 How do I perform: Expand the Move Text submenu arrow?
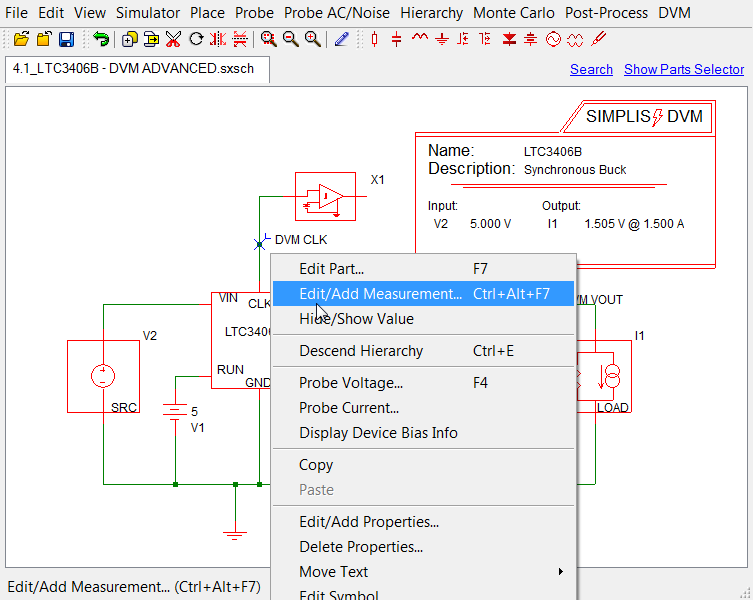(x=561, y=572)
